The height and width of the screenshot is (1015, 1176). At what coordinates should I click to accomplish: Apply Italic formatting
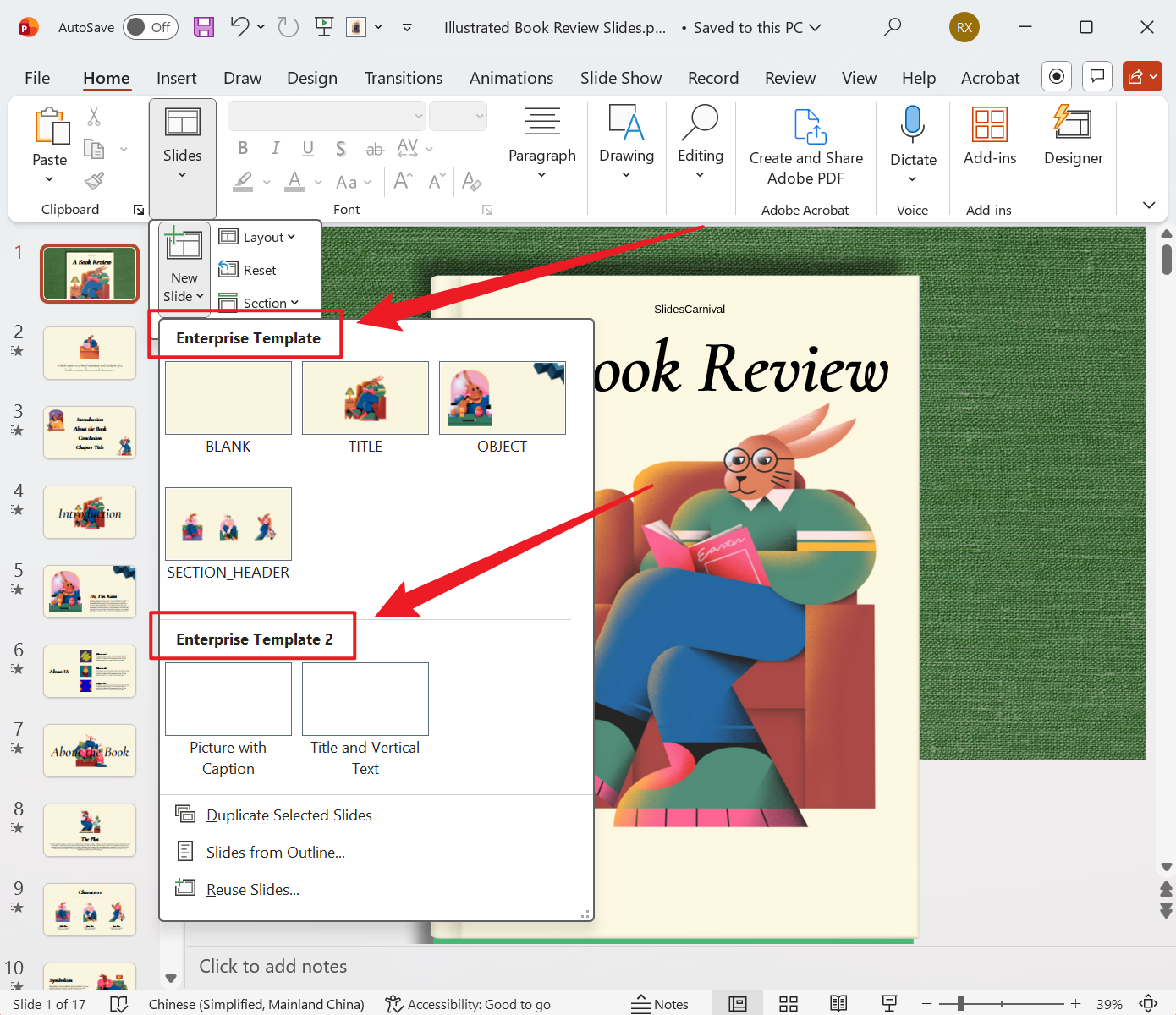tap(275, 148)
